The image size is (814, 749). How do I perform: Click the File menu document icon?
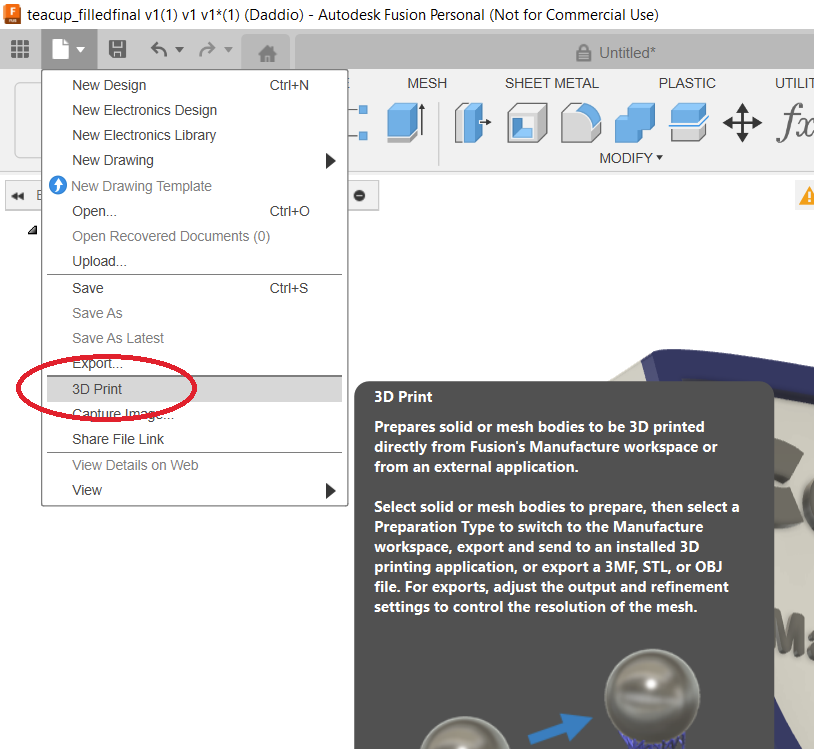coord(60,49)
